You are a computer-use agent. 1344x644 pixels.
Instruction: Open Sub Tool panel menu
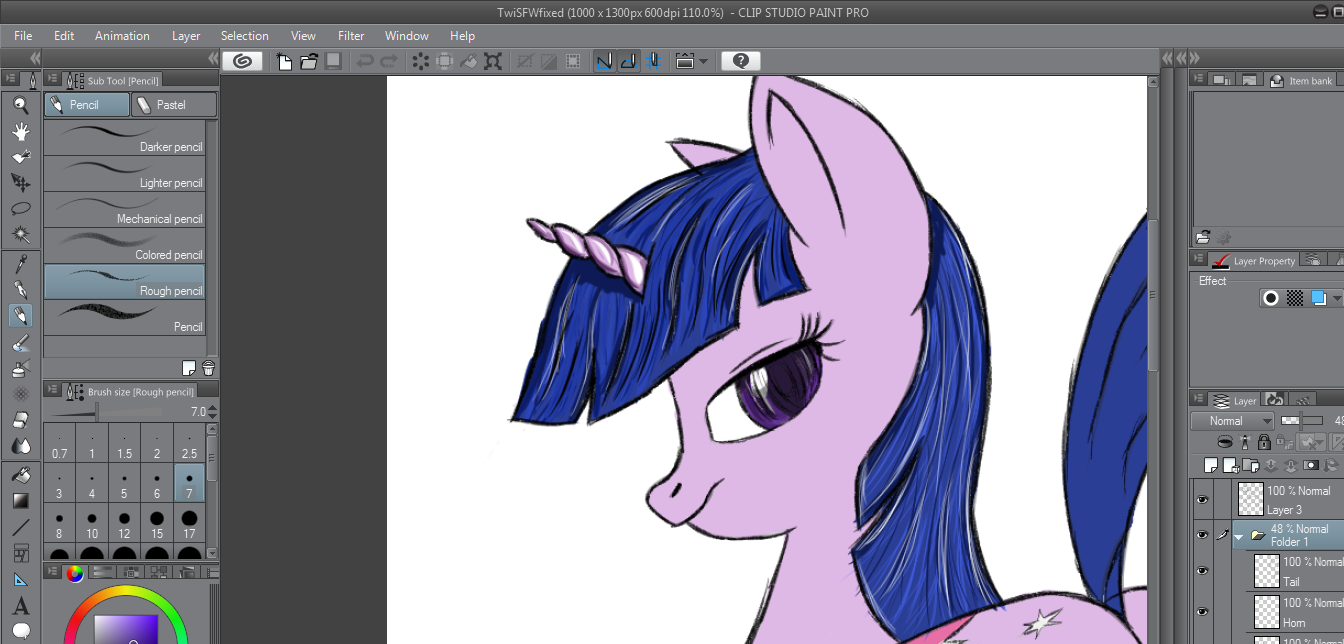(51, 79)
